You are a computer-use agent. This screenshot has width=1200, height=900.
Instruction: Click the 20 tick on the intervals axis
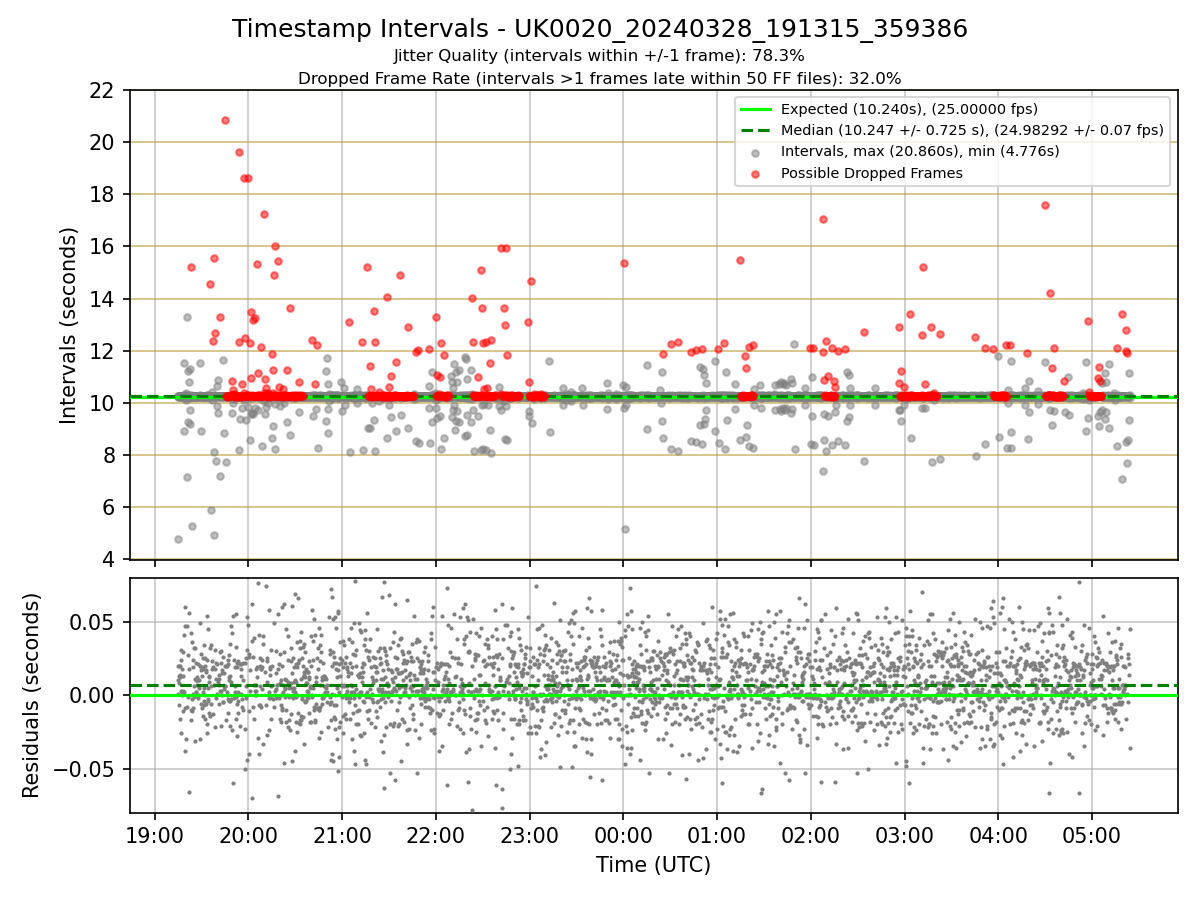[102, 142]
